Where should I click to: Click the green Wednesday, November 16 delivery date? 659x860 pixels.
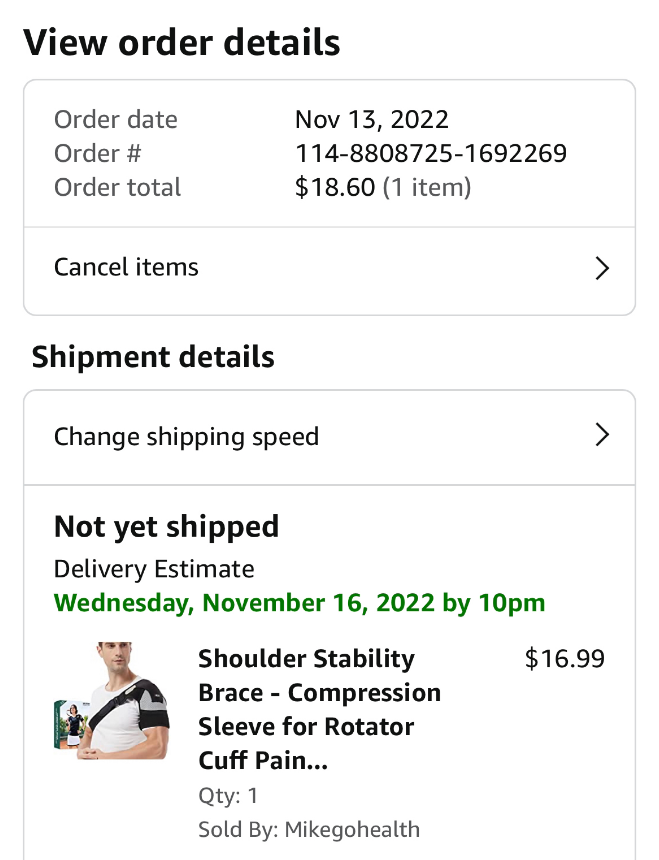click(300, 603)
